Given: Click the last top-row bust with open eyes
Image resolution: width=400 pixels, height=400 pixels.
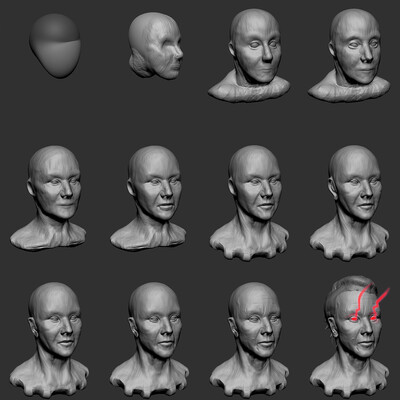Looking at the screenshot, I should (349, 56).
